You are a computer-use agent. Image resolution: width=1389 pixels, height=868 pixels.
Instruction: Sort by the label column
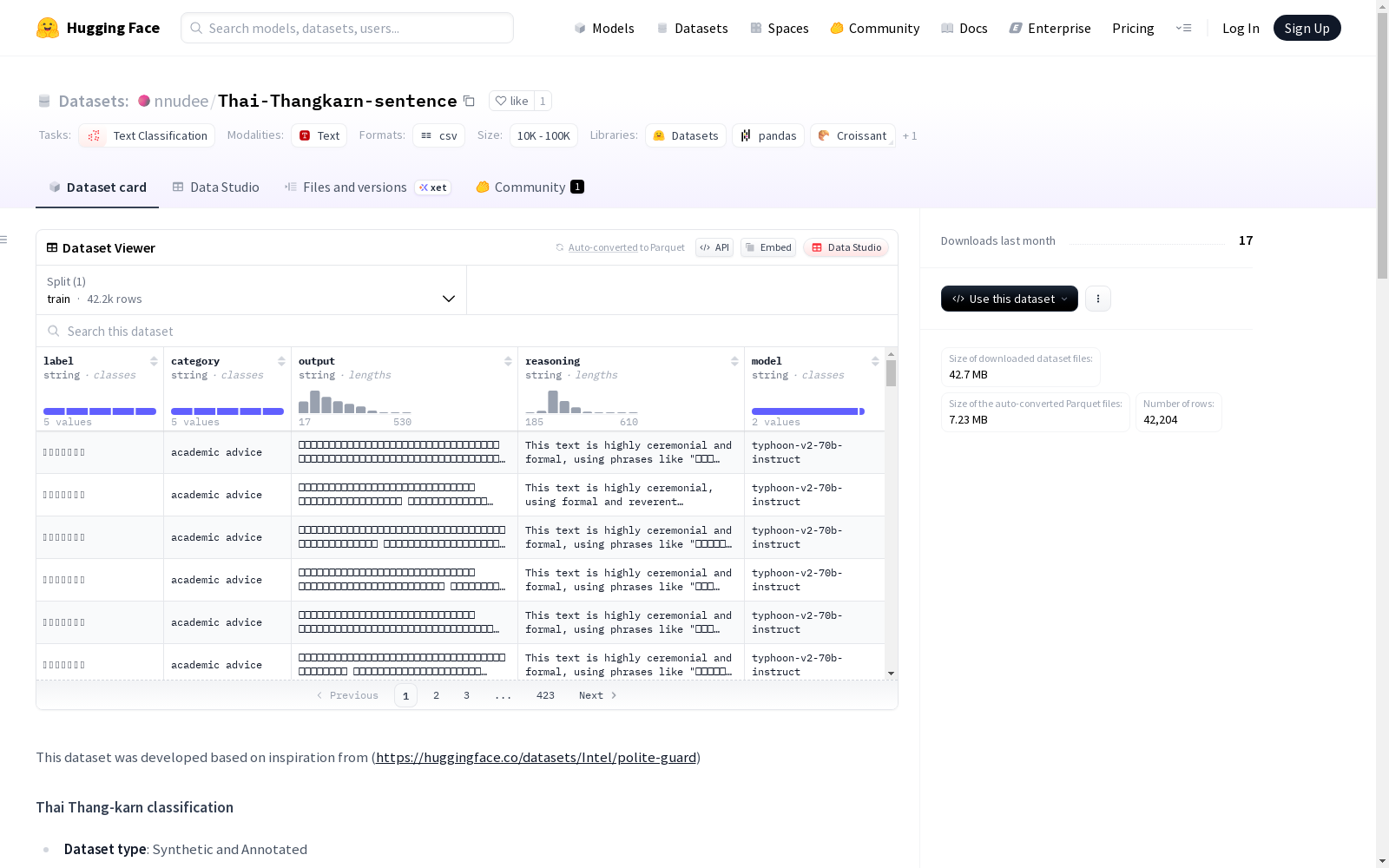(x=154, y=361)
